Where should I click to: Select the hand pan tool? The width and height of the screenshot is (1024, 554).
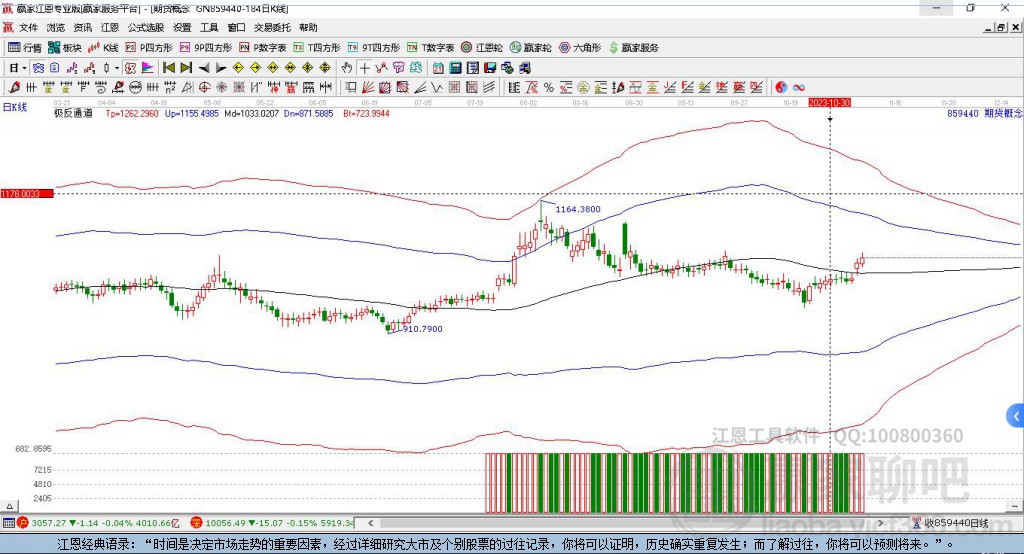347,68
